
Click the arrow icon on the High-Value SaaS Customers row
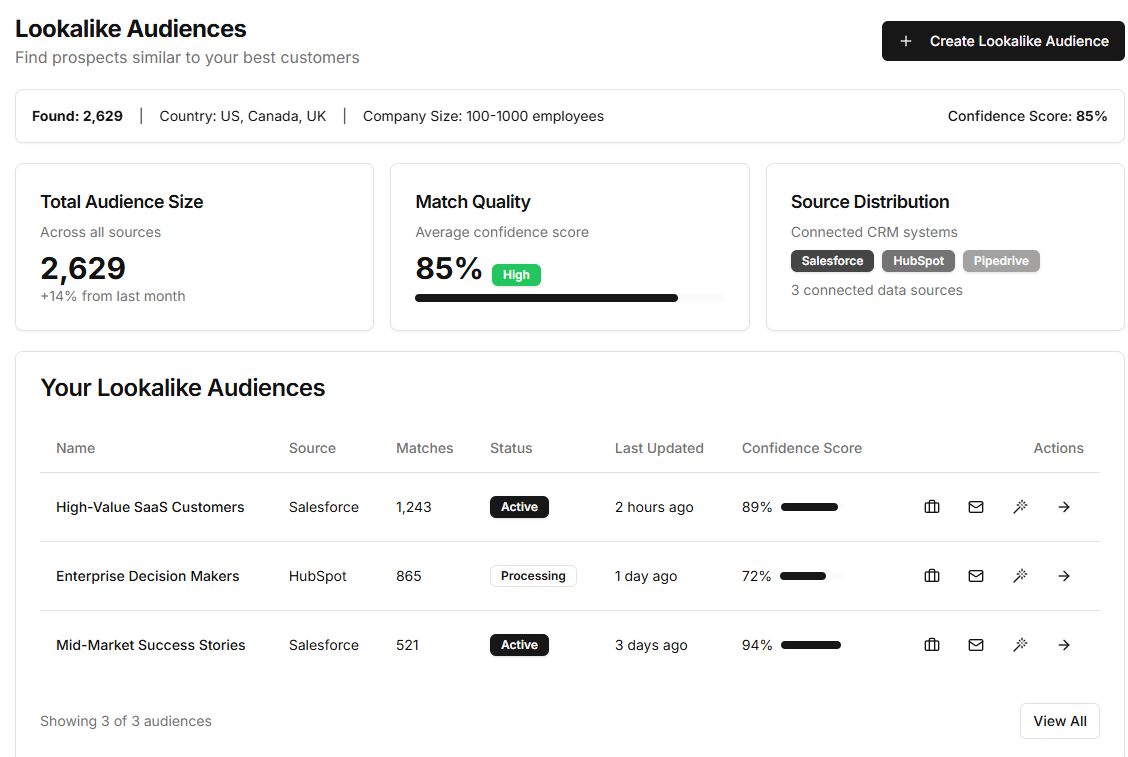pos(1063,507)
